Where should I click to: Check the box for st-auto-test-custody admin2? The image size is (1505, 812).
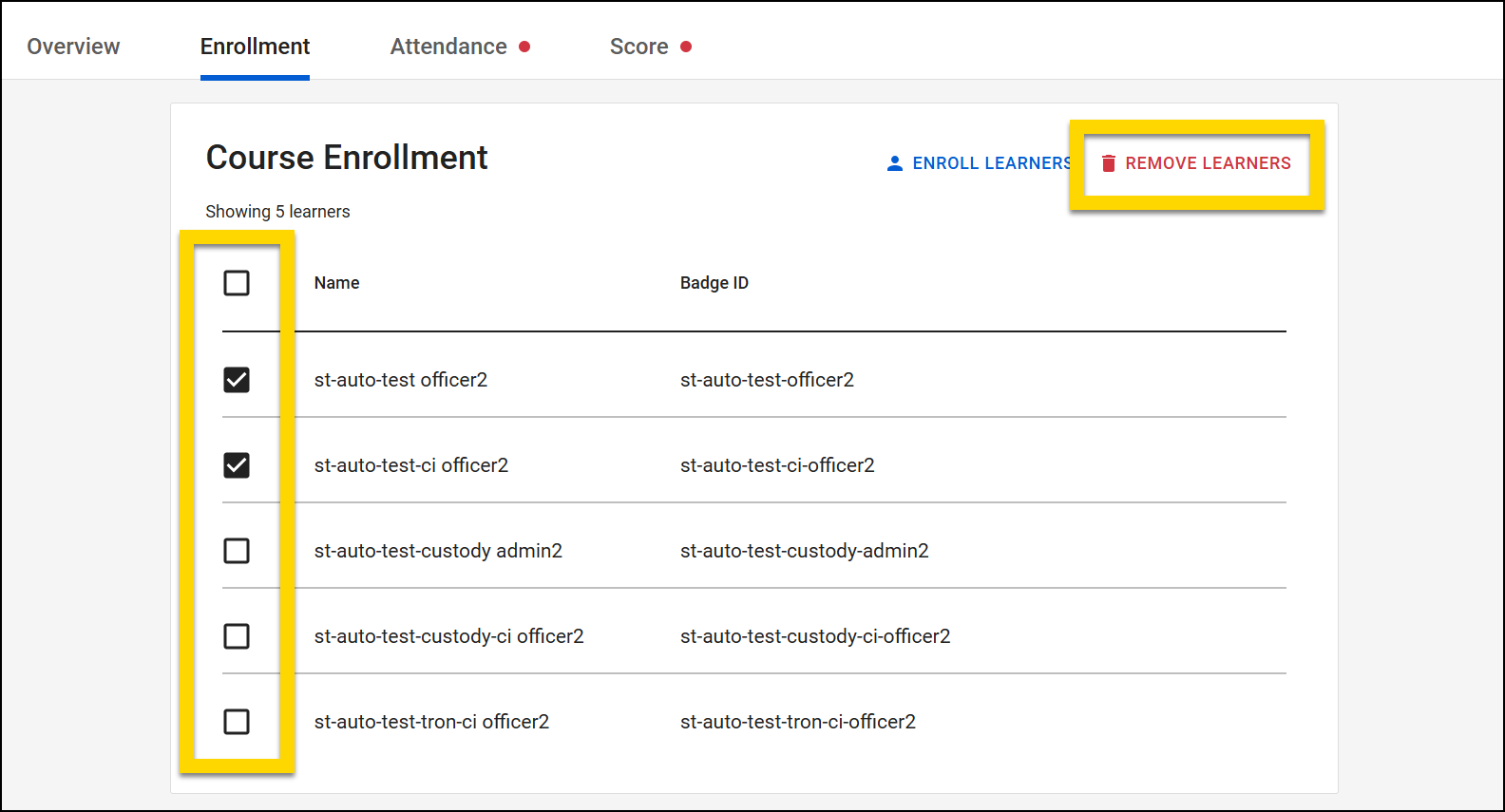point(237,551)
